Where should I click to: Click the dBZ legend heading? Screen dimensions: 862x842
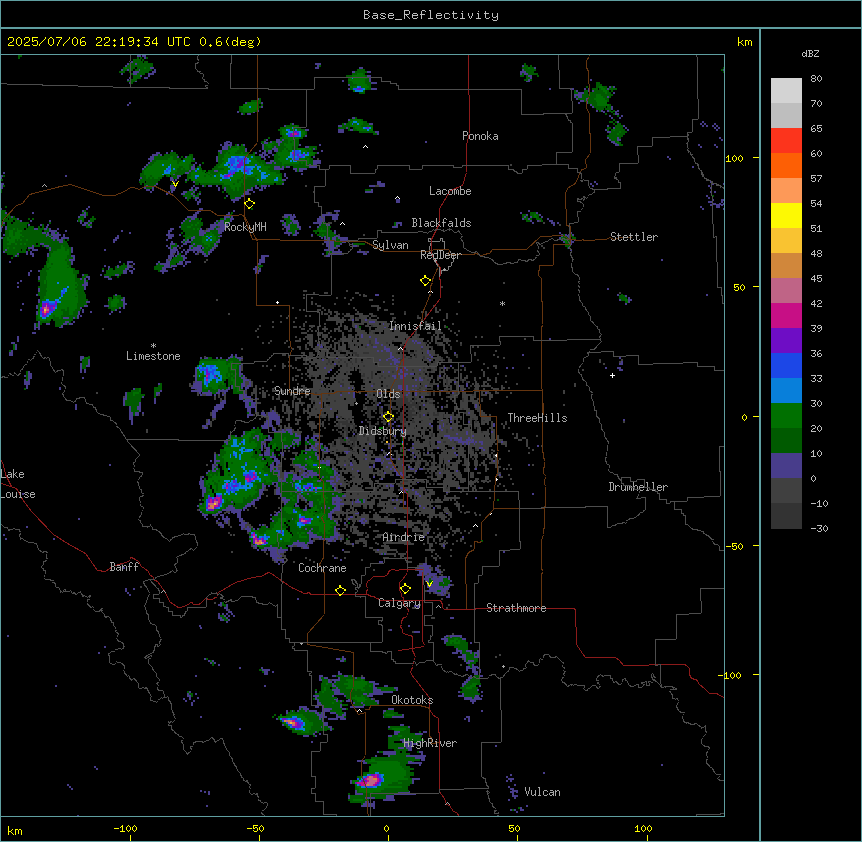(810, 54)
